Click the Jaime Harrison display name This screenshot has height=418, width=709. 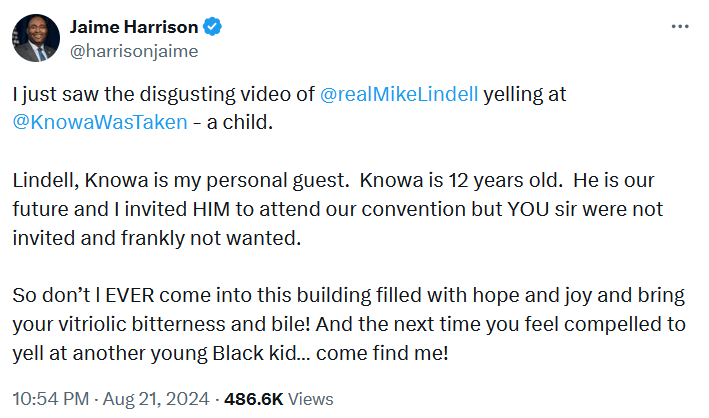pyautogui.click(x=124, y=25)
